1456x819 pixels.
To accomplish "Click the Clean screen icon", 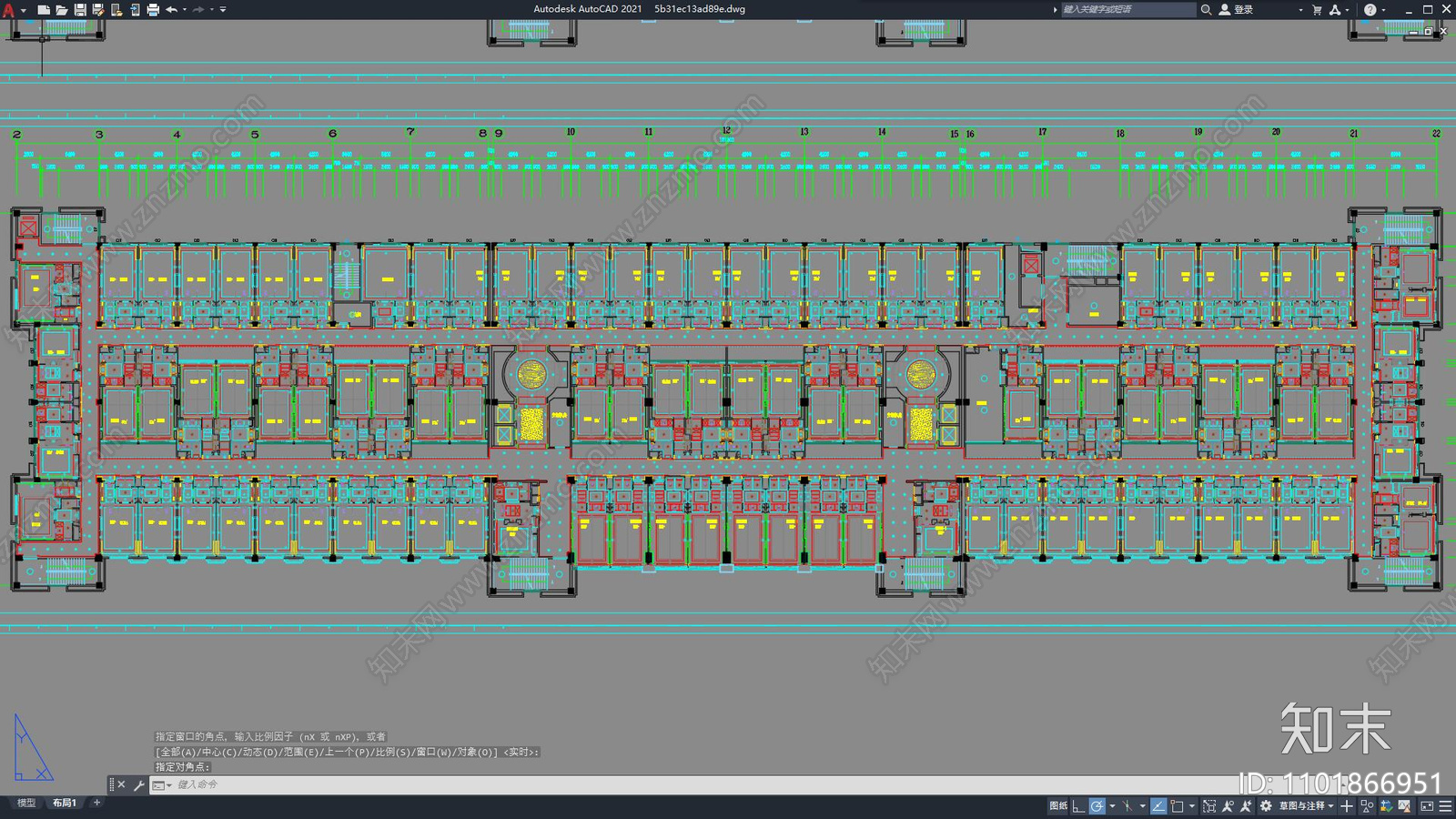I will (x=1427, y=806).
